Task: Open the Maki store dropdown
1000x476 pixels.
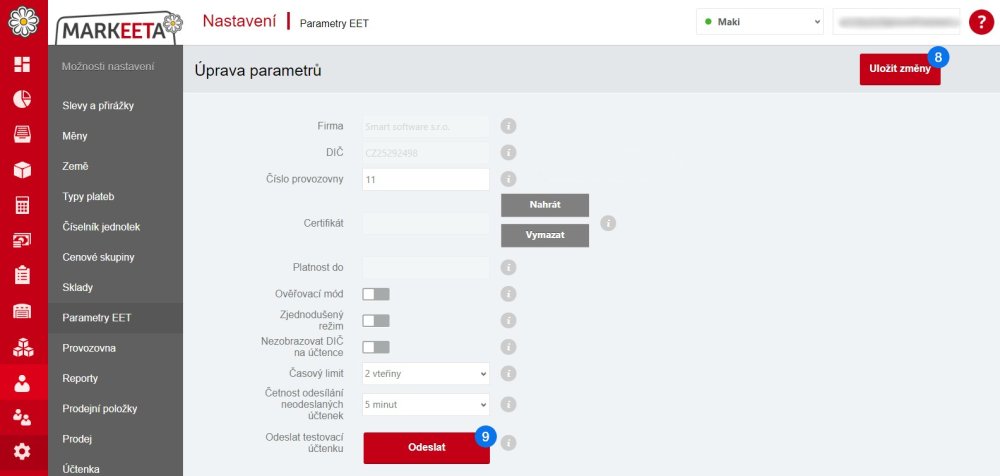Action: point(760,22)
